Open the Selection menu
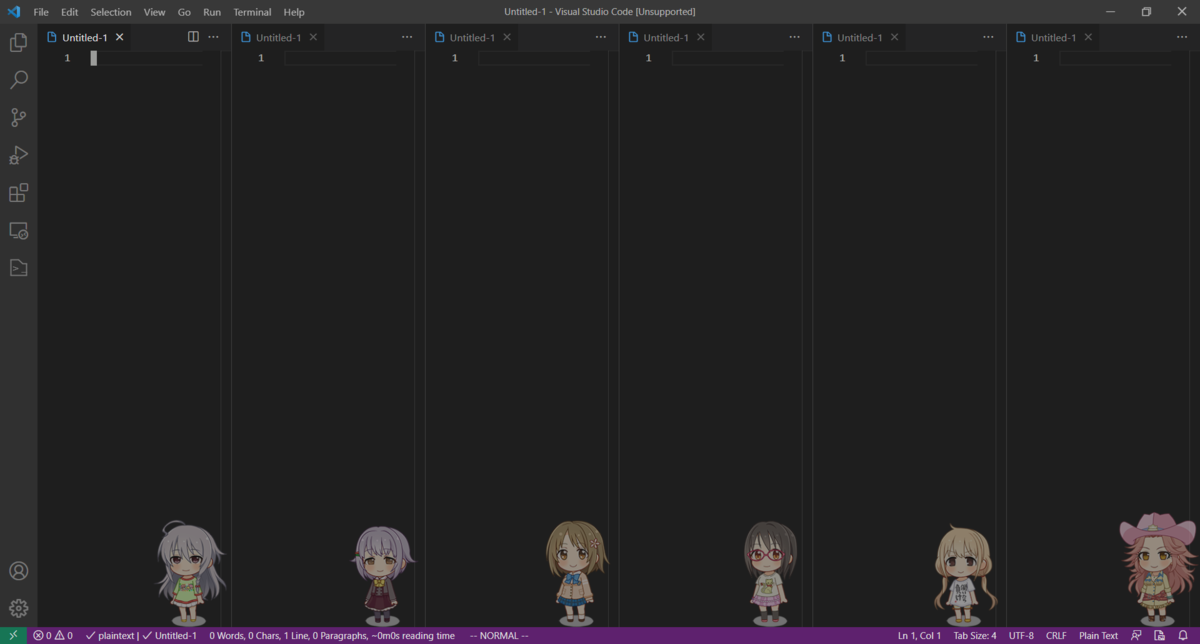 coord(111,12)
